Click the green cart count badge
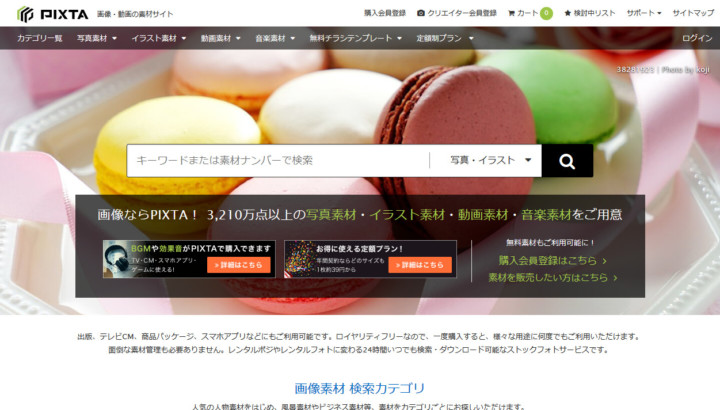This screenshot has height=410, width=720. point(546,13)
